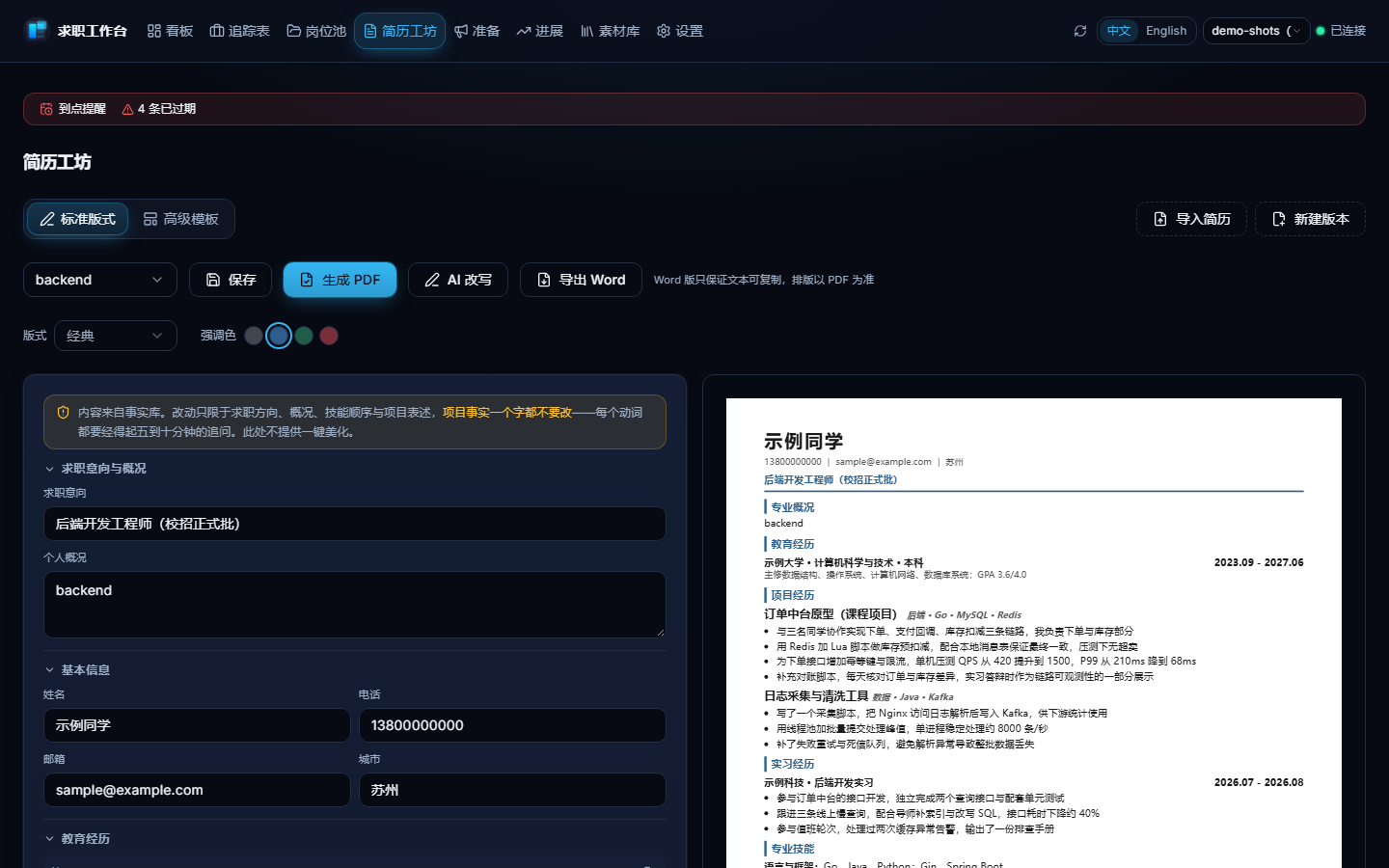
Task: Collapse the 教育经历 section
Action: coord(77,839)
